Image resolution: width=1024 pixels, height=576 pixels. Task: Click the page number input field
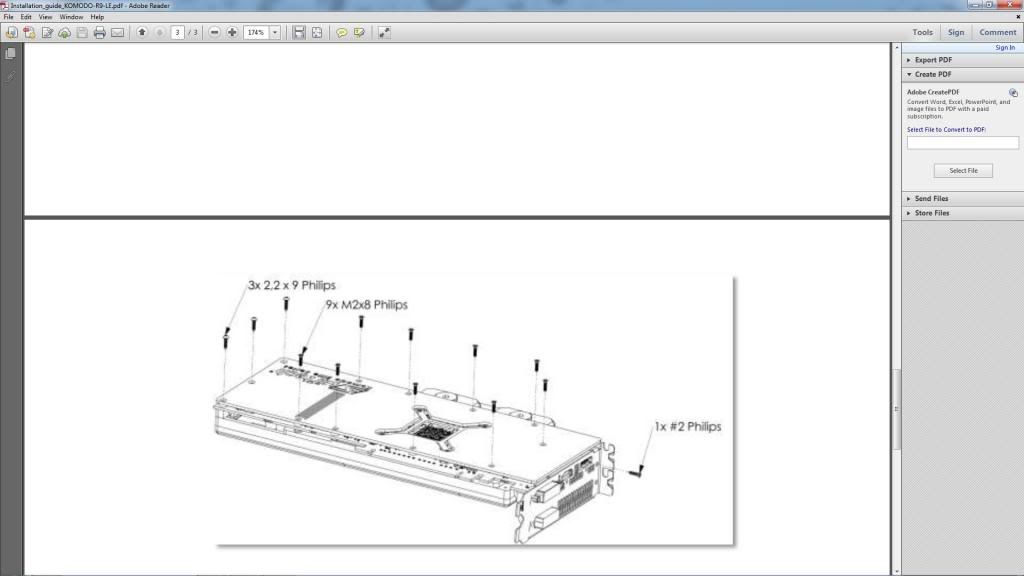(178, 33)
